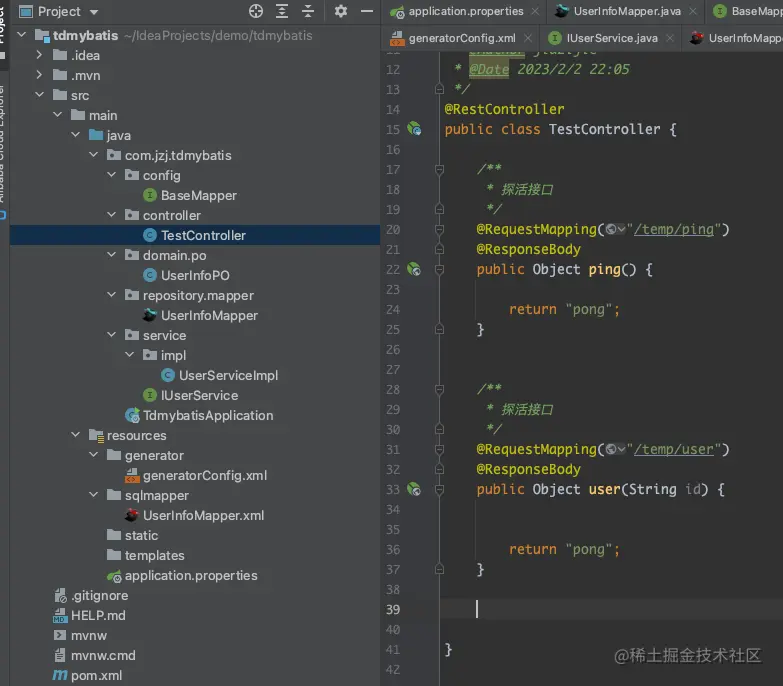Collapse the impl package

coord(129,354)
